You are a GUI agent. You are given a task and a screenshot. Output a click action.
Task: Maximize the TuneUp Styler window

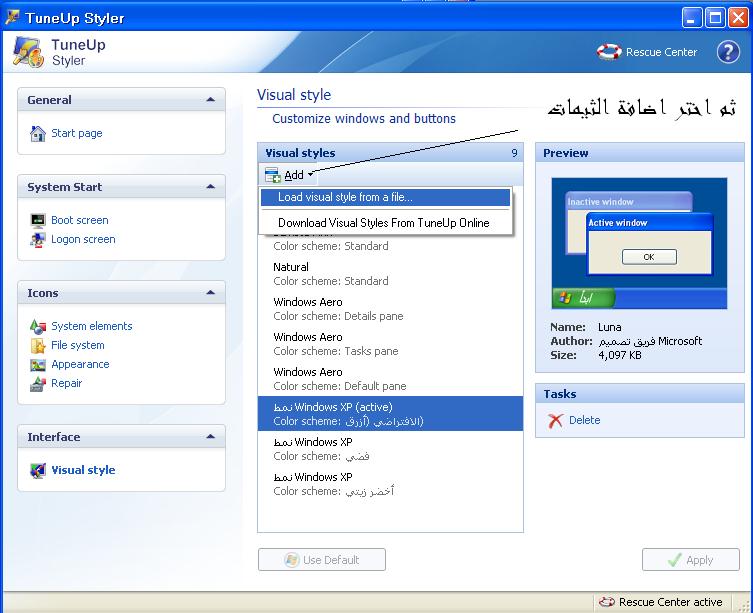coord(715,18)
